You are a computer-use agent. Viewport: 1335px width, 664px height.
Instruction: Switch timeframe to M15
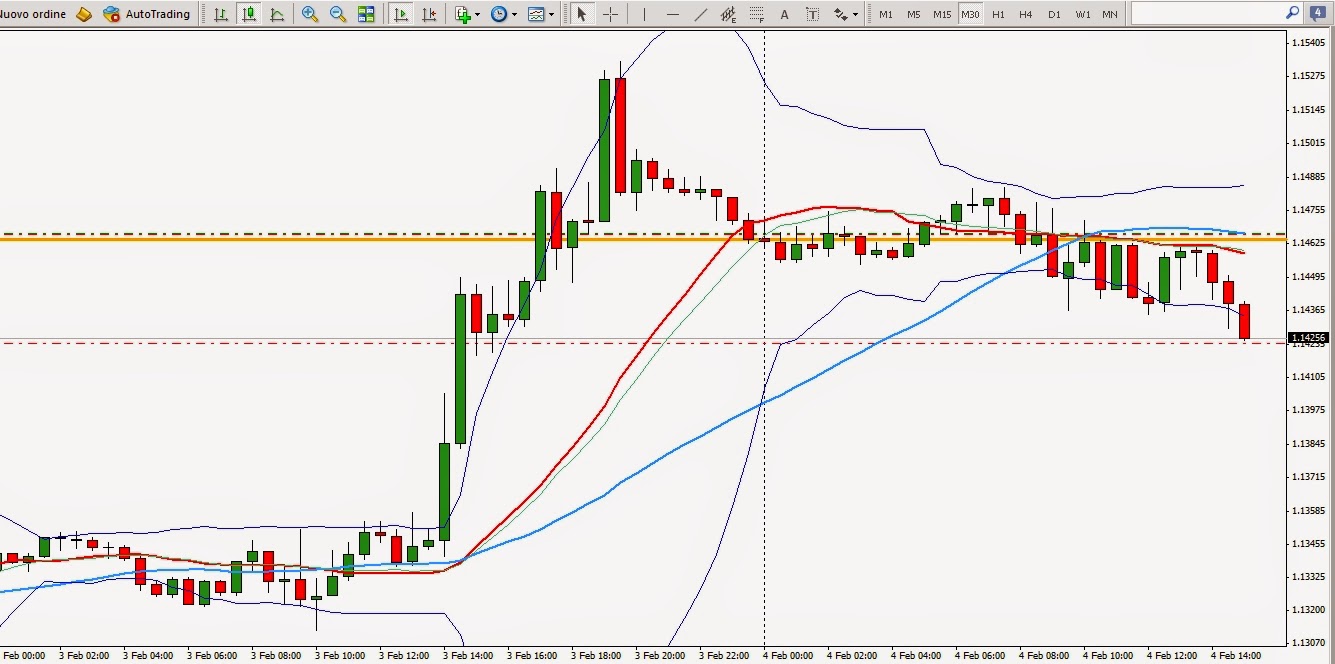(x=942, y=14)
